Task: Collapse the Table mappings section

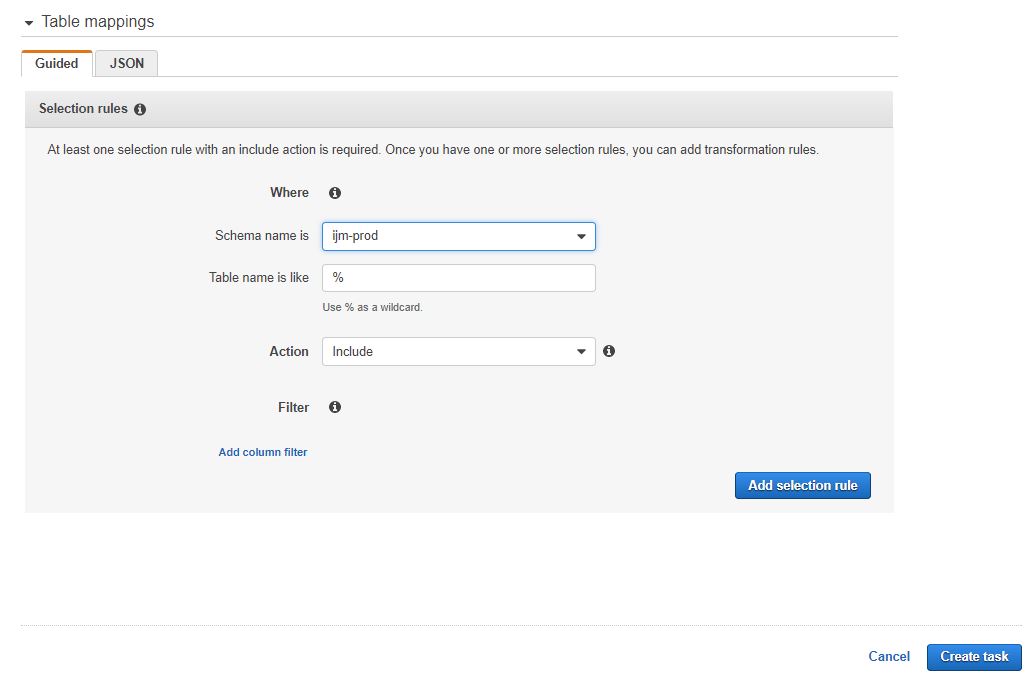Action: (28, 23)
